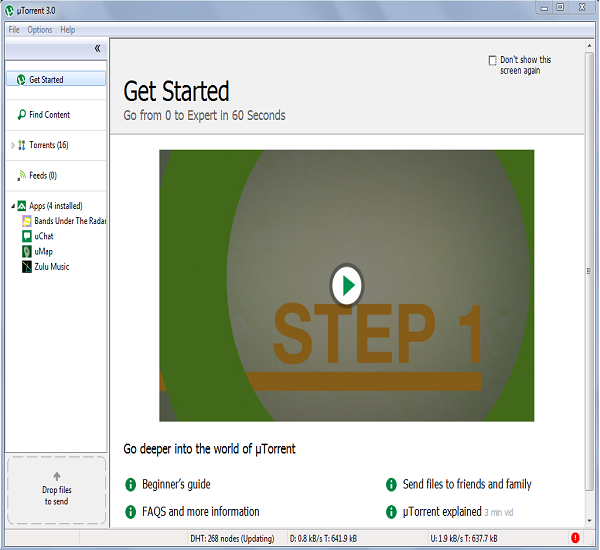The width and height of the screenshot is (600, 550).
Task: Open the uChat app icon
Action: (x=27, y=236)
